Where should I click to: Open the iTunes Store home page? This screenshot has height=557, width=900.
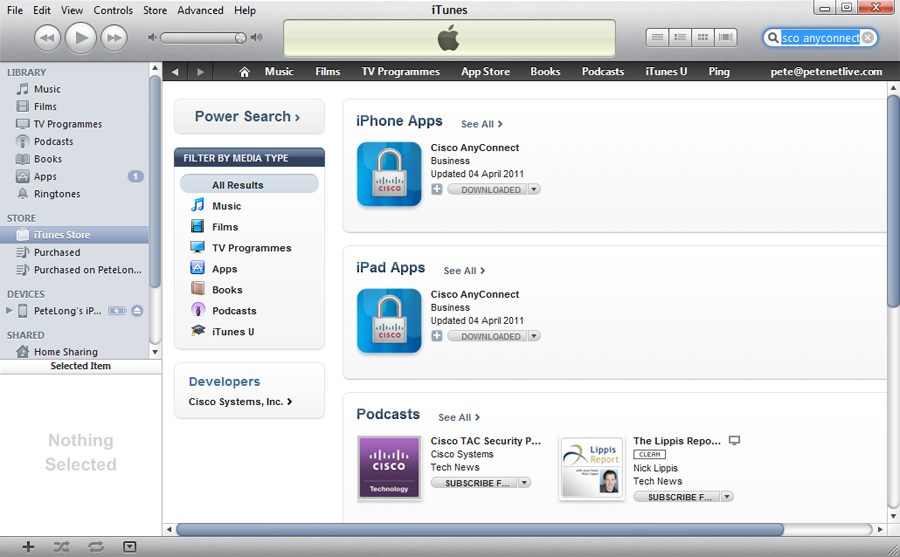(245, 72)
